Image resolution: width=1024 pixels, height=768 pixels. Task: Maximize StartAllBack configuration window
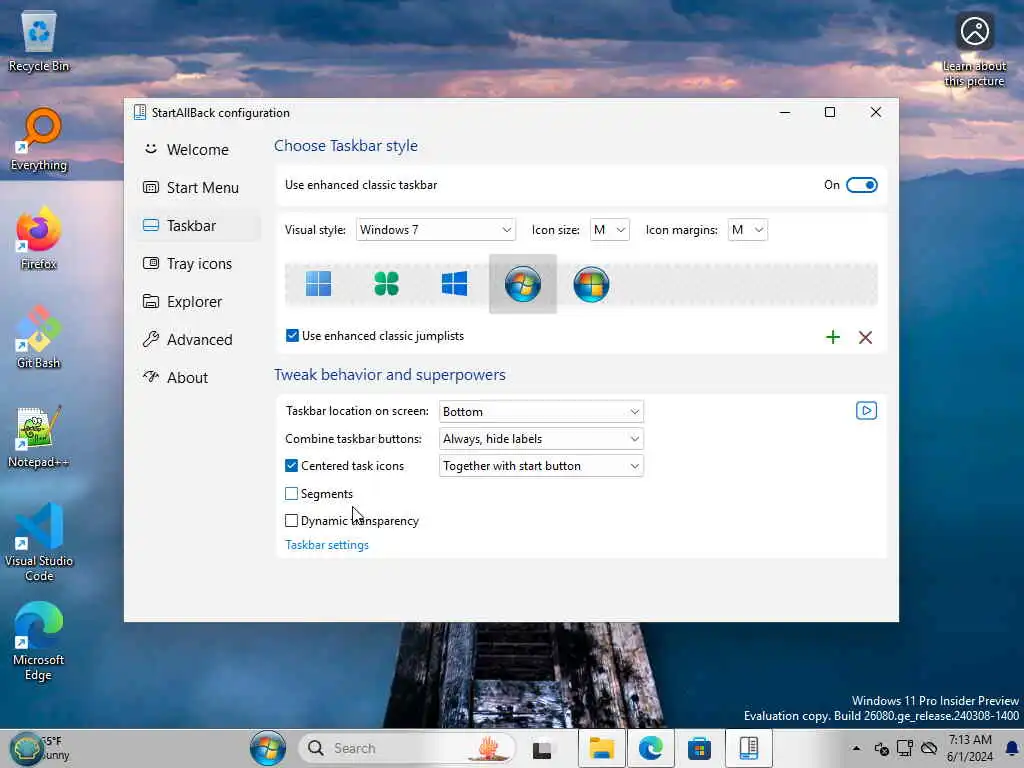[x=829, y=112]
